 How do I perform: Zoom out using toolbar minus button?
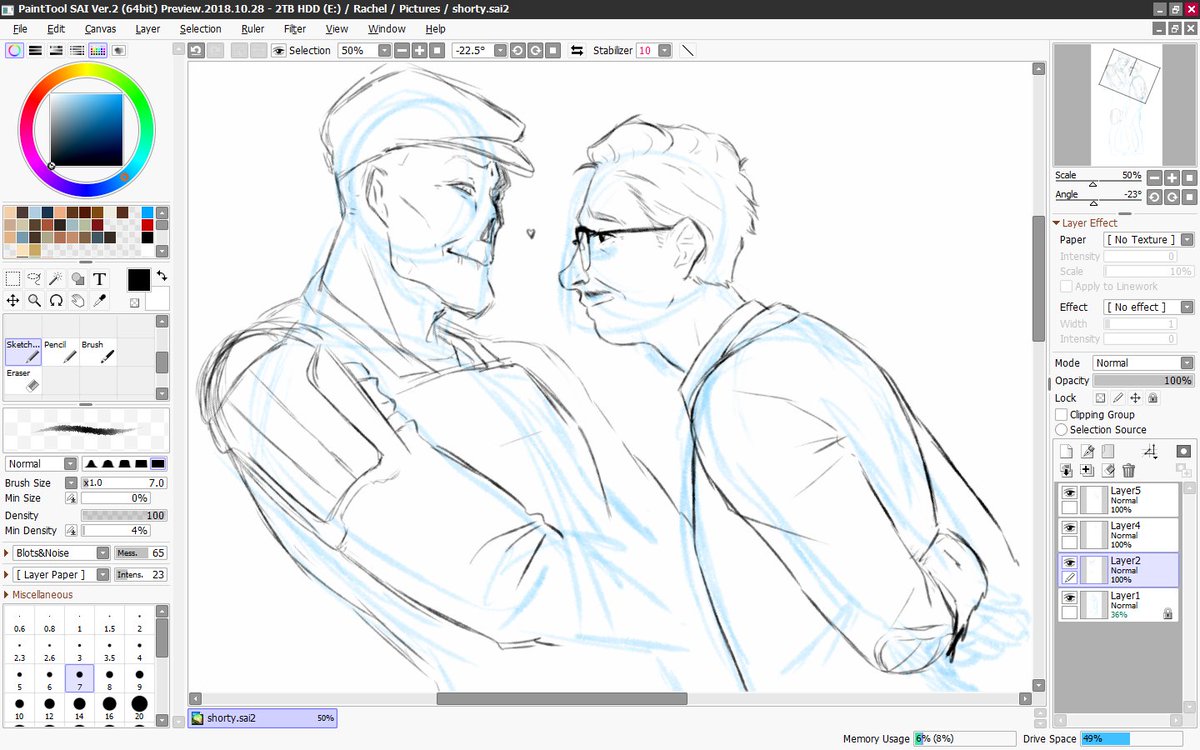coord(402,50)
